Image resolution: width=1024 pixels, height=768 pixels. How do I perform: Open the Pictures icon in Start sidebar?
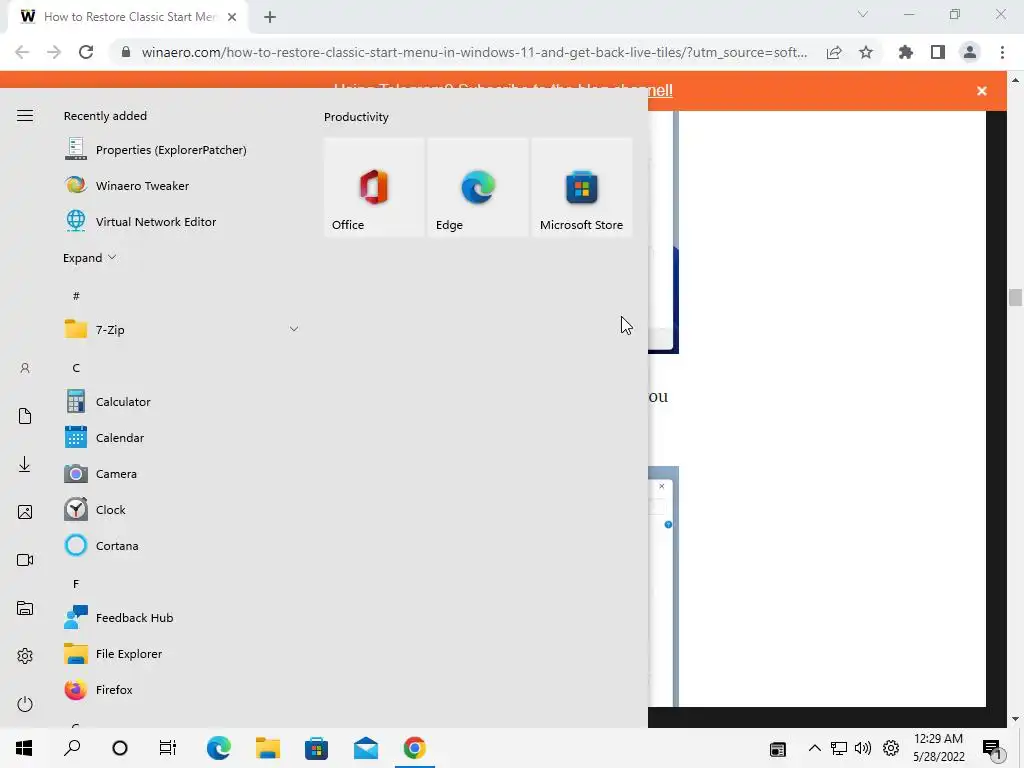click(25, 512)
